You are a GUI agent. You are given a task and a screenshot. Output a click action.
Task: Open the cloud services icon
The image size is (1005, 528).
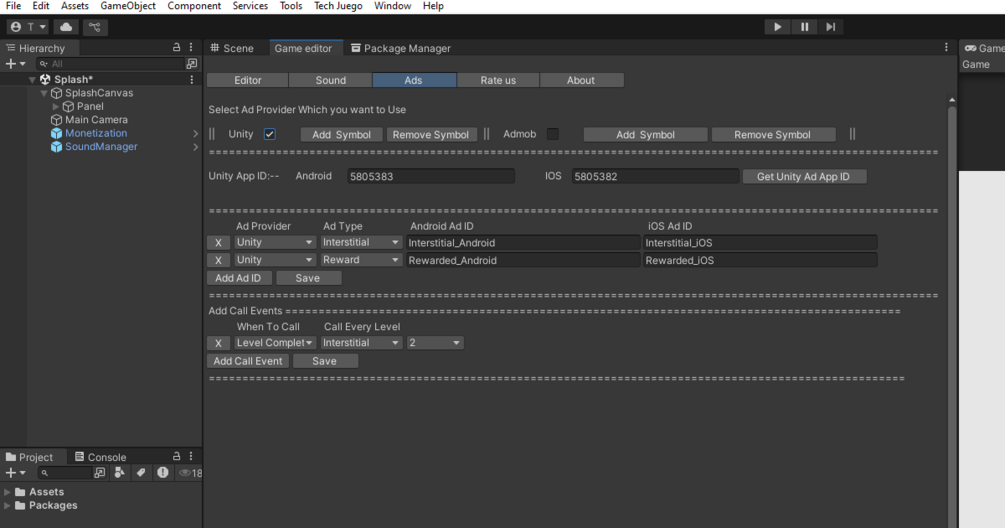coord(66,27)
